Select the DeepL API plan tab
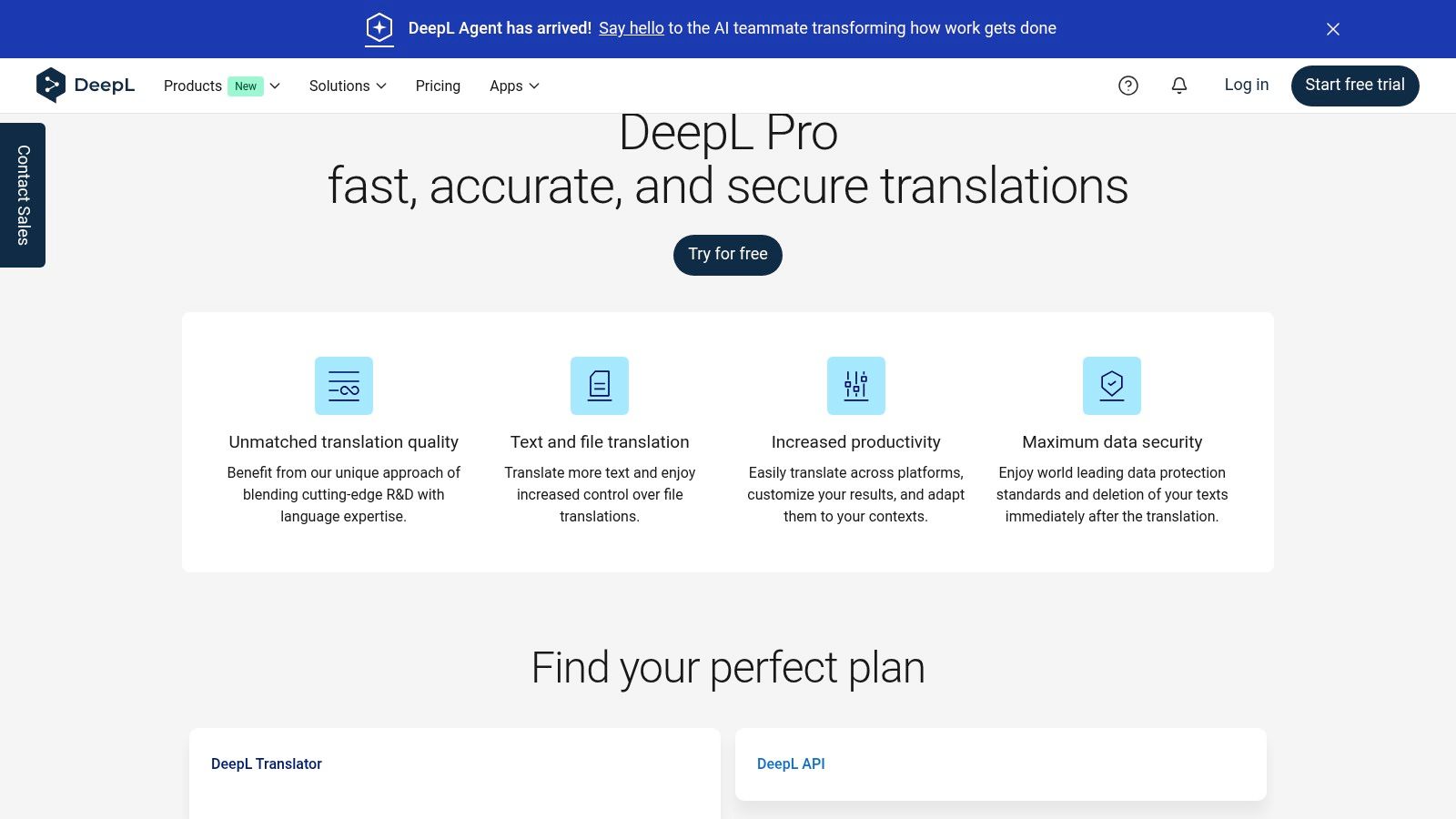This screenshot has width=1456, height=819. tap(791, 764)
